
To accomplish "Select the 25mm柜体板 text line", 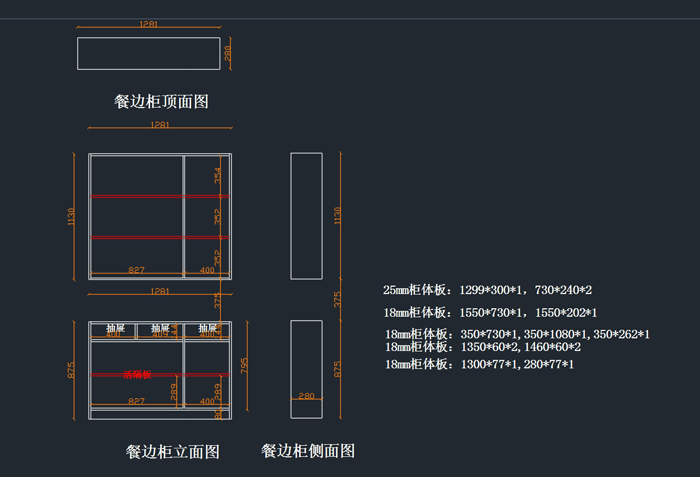I will [x=487, y=290].
